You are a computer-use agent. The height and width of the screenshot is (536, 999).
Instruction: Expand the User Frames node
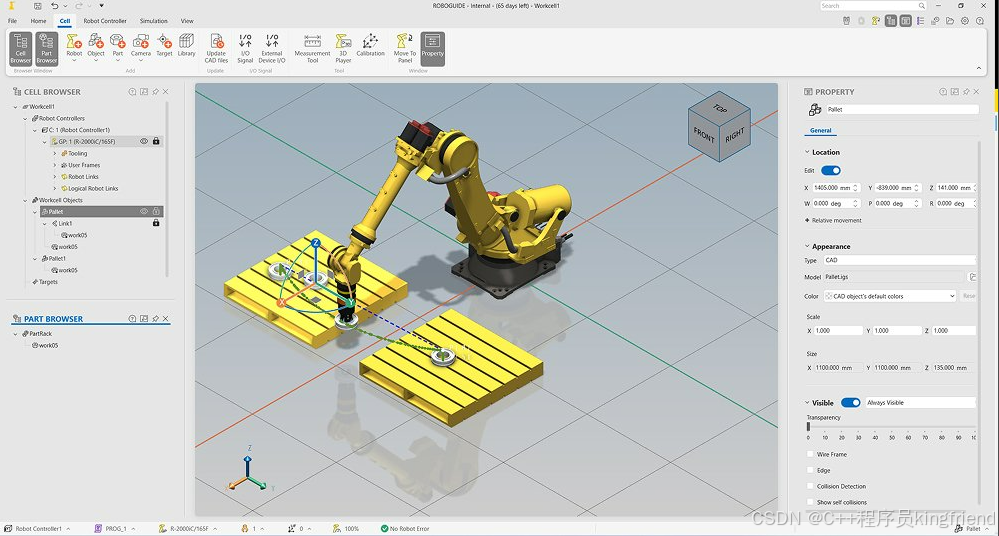point(55,165)
